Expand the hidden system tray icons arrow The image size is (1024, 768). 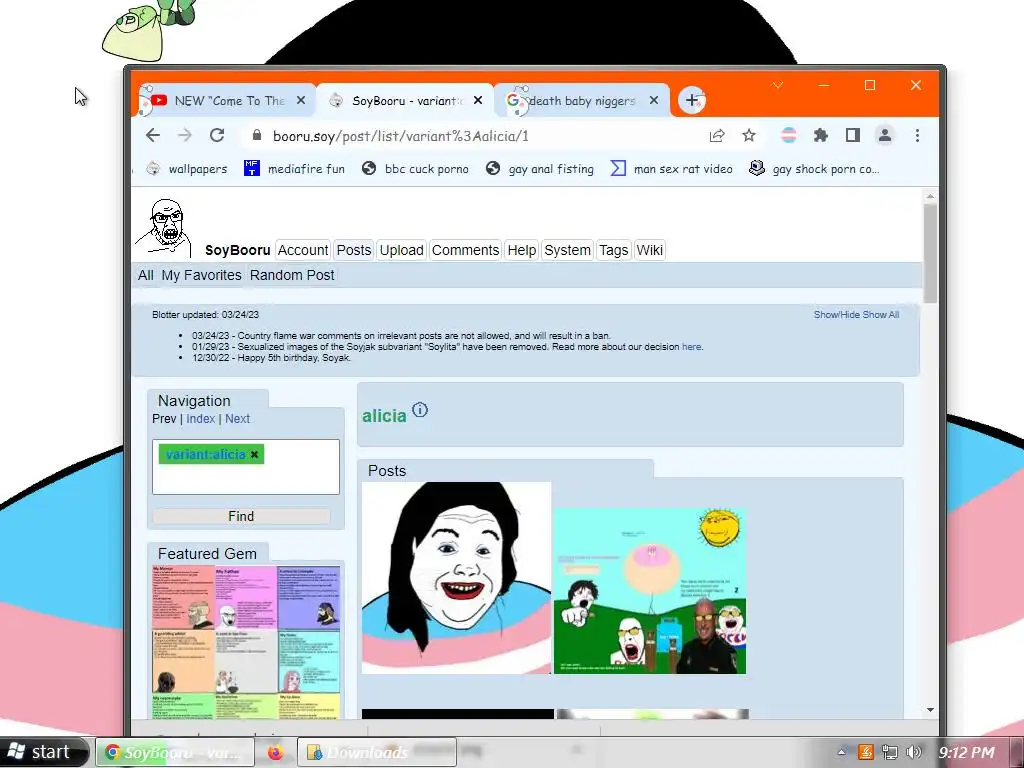(x=842, y=752)
